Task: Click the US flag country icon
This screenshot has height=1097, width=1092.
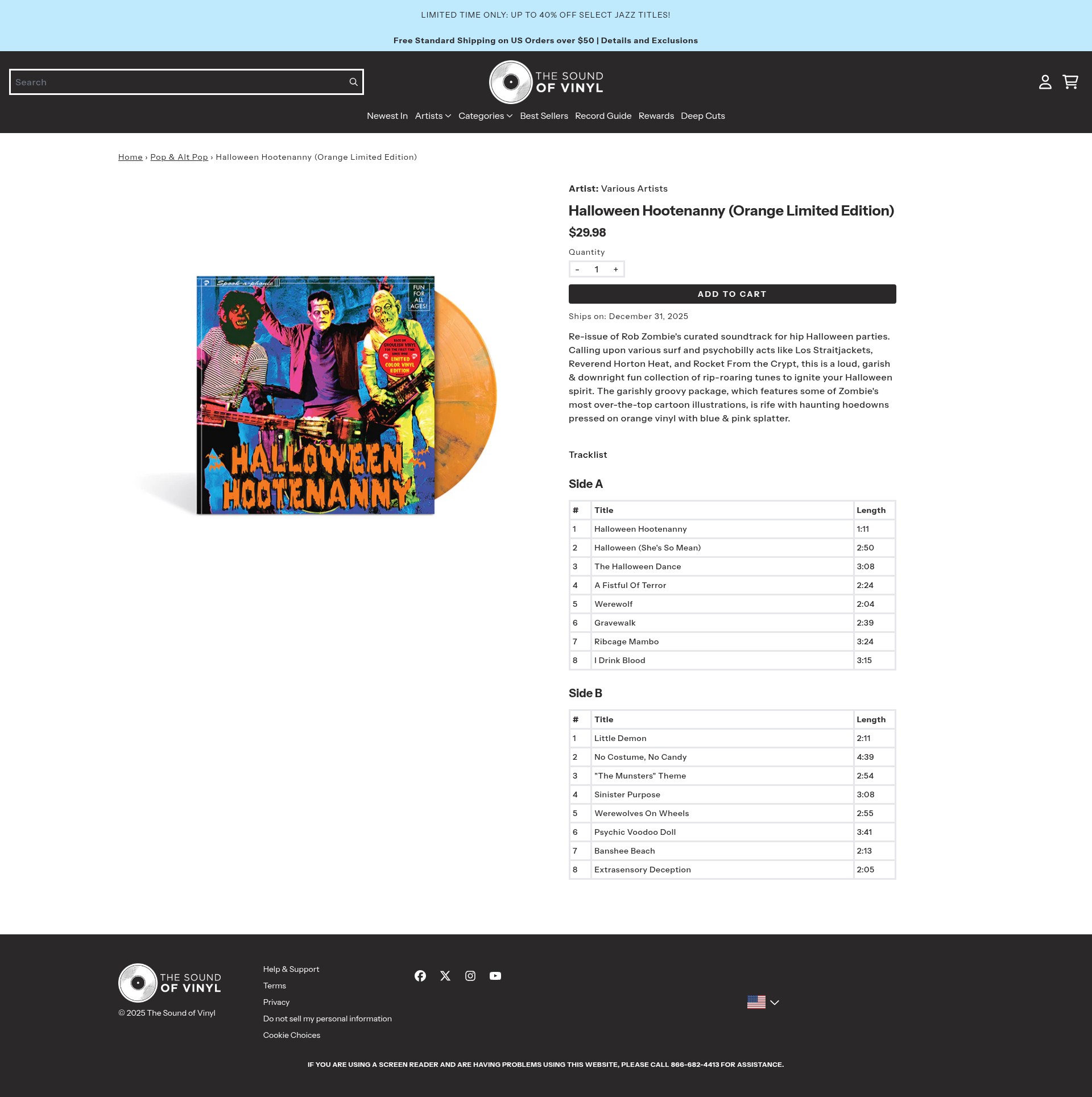Action: 756,1002
